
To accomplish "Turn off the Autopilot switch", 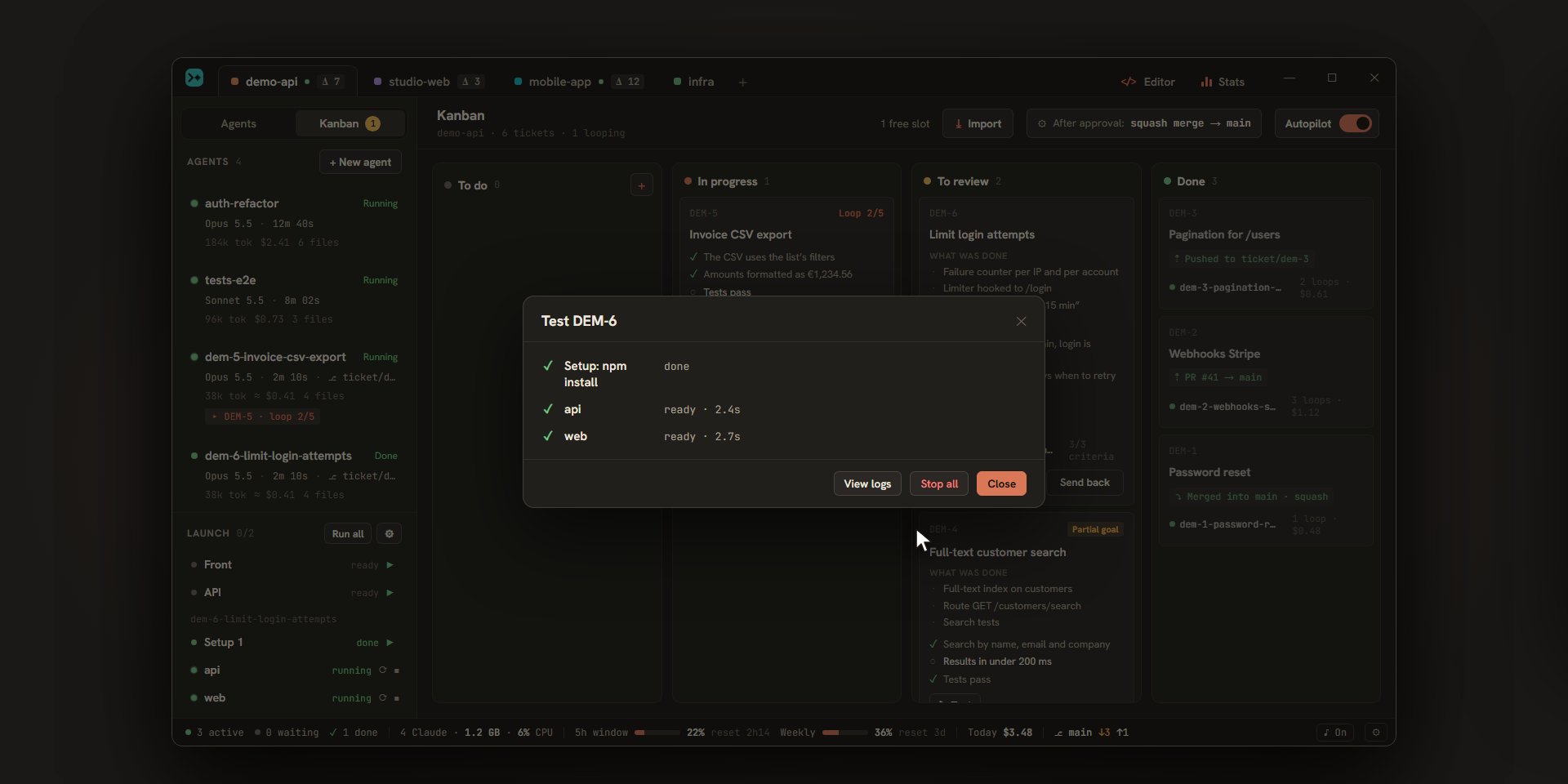I will tap(1356, 123).
